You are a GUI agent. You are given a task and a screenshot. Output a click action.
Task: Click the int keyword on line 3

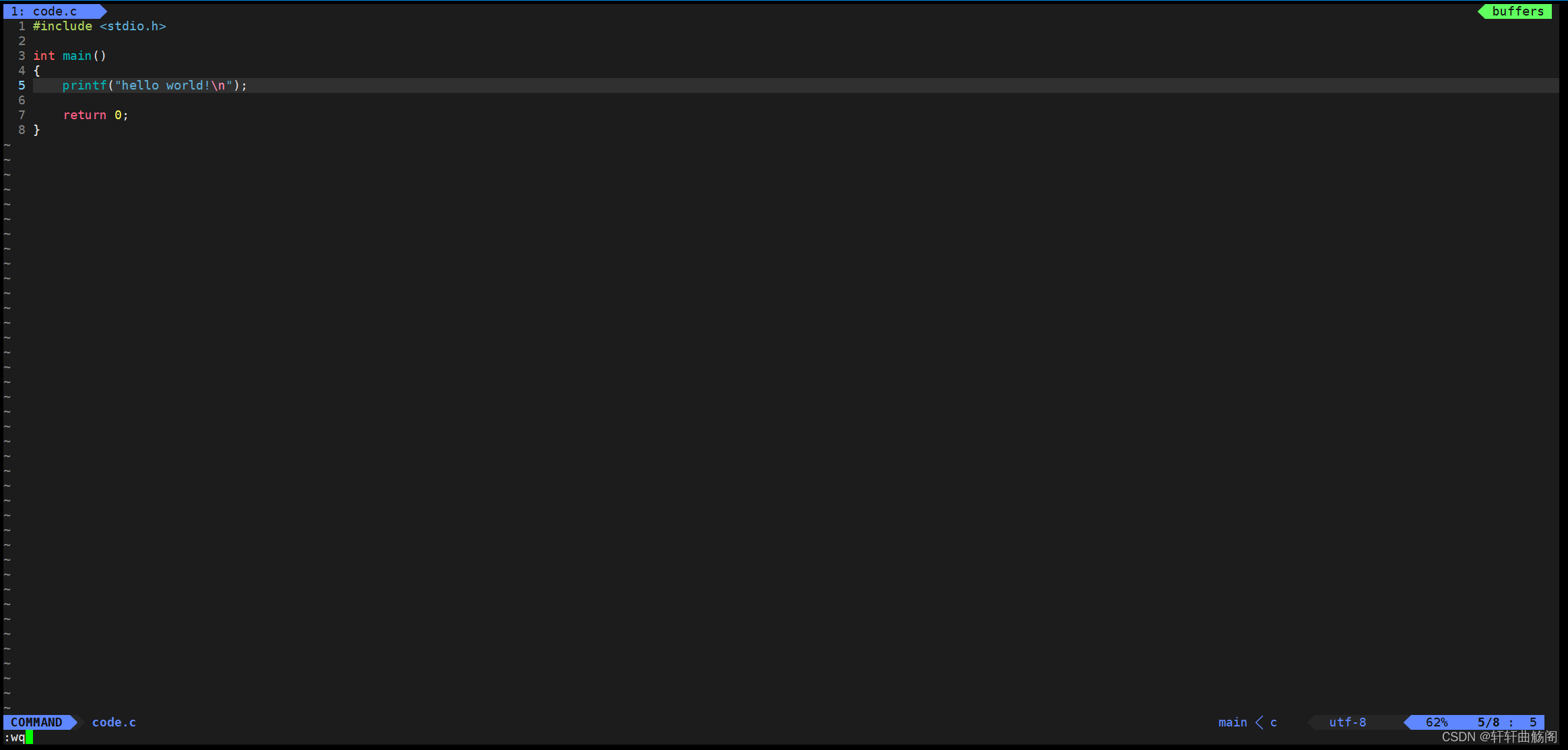click(x=44, y=56)
